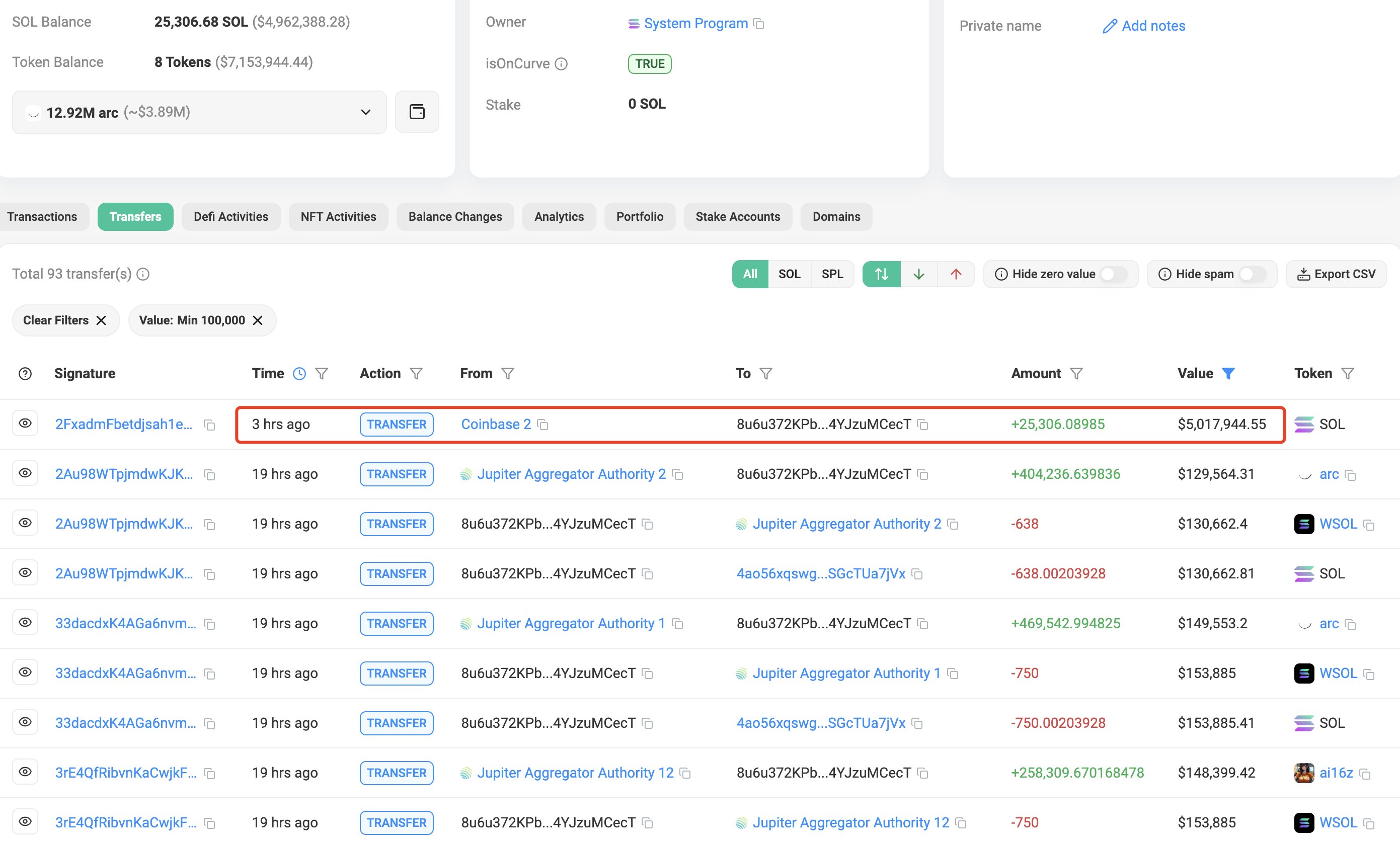Open the To column filter
The height and width of the screenshot is (843, 1400).
pos(766,374)
